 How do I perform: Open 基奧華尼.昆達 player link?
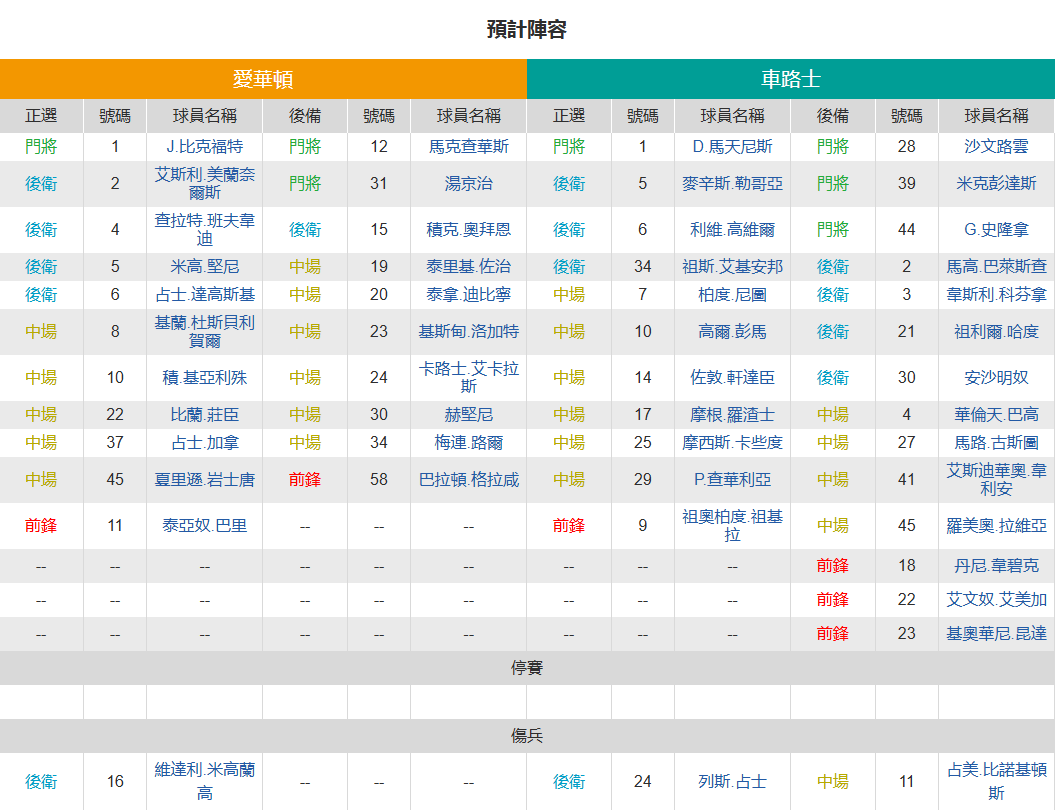[996, 634]
